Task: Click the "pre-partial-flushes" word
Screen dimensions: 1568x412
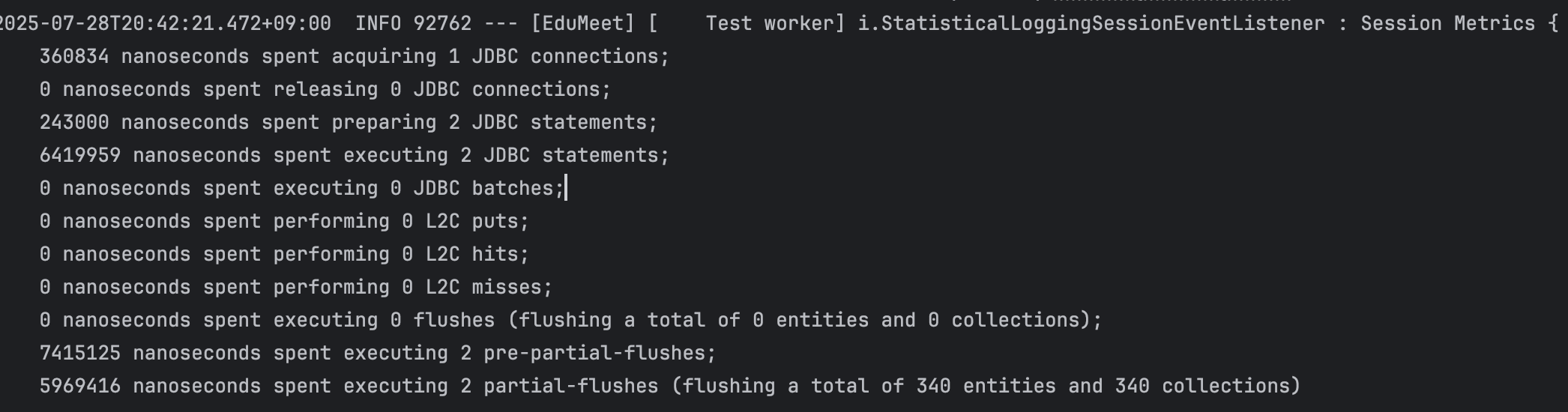Action: [594, 353]
